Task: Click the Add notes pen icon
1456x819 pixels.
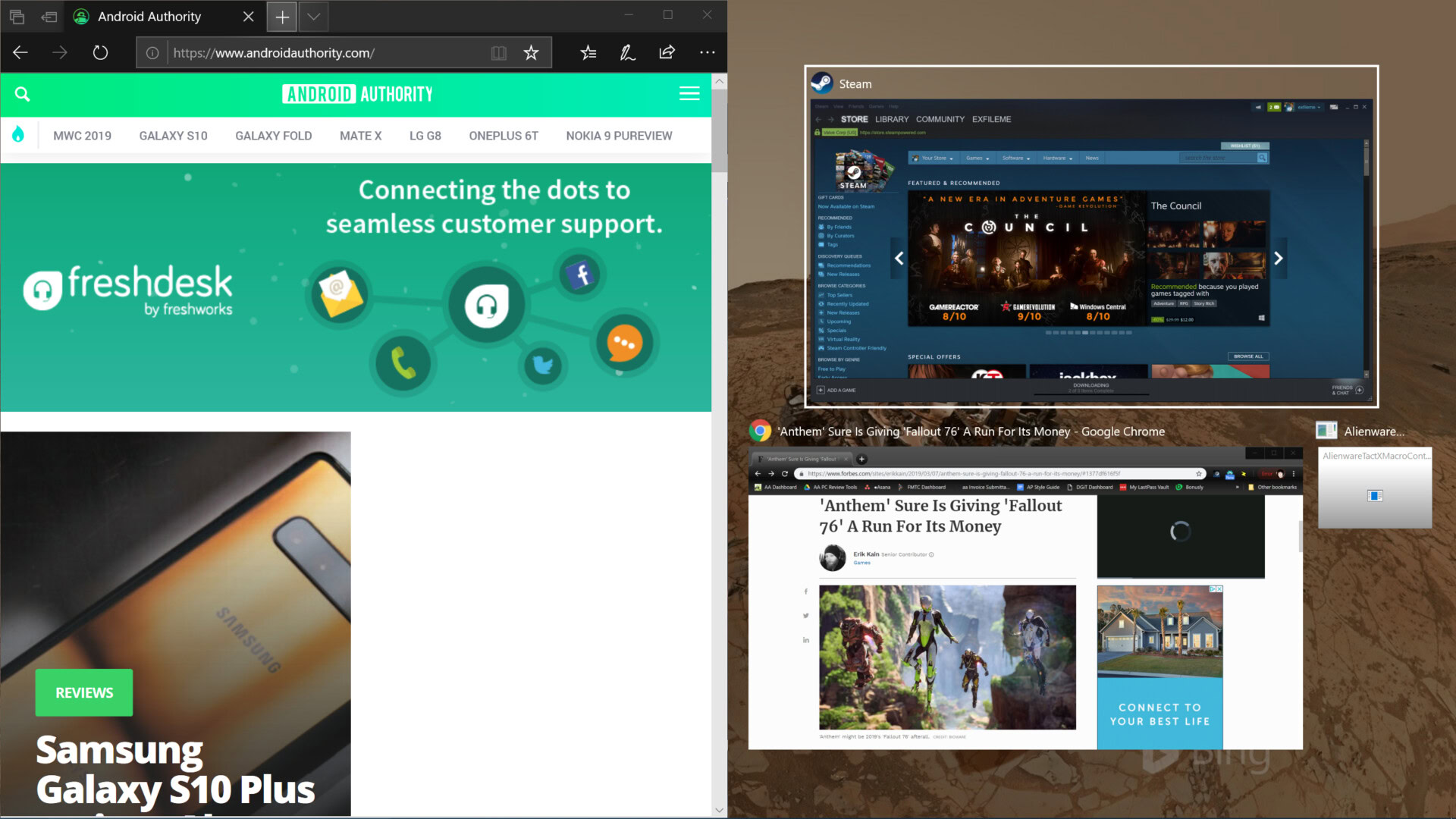Action: point(627,52)
